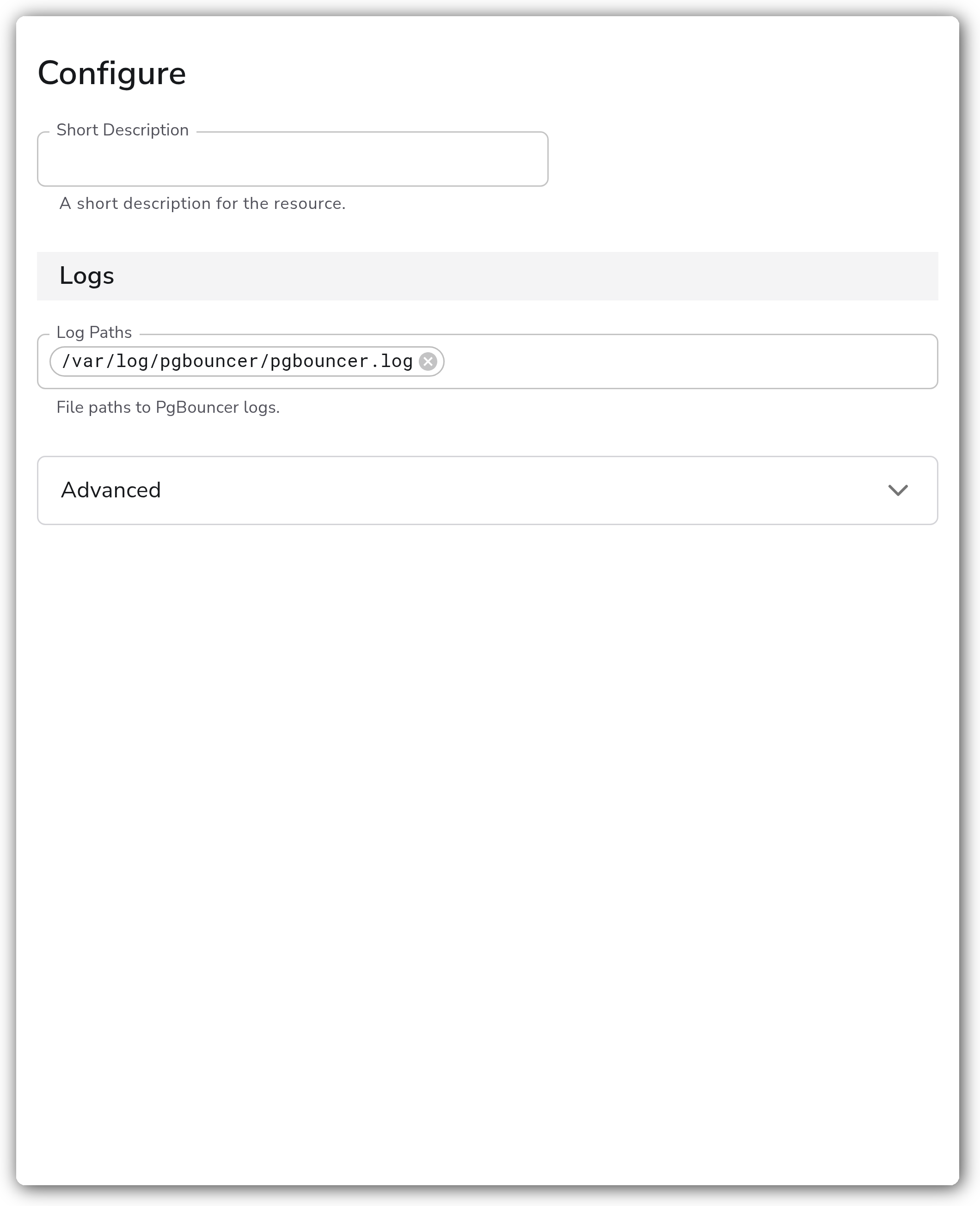
Task: Click the Logs section header
Action: pos(487,276)
